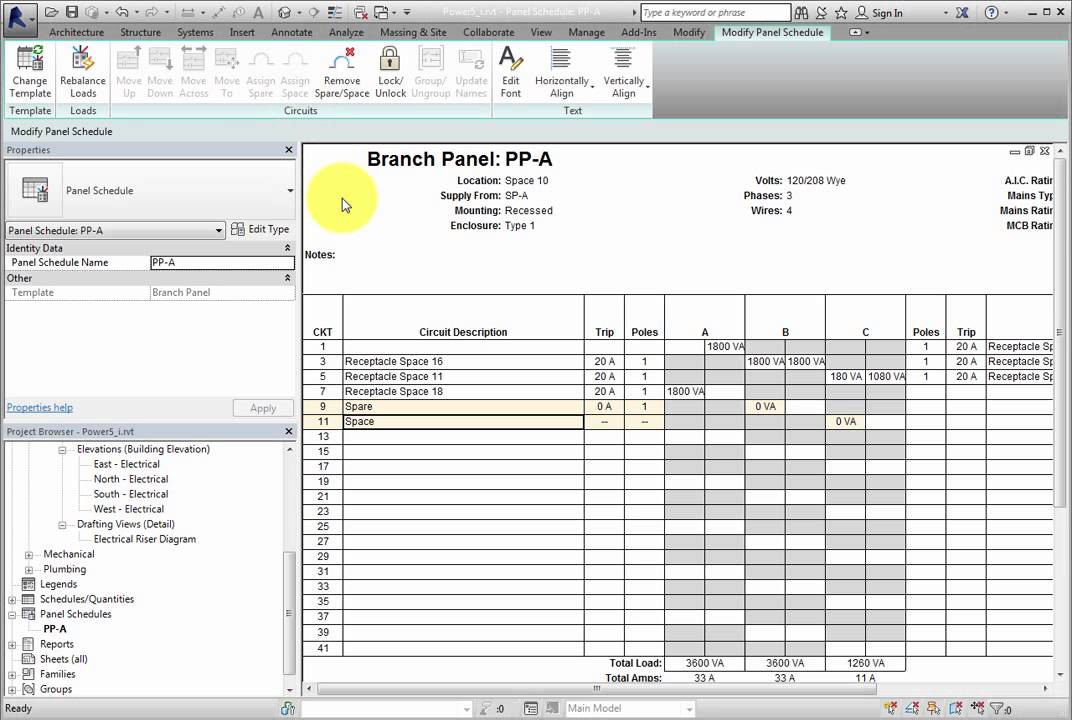Image resolution: width=1072 pixels, height=720 pixels.
Task: Click the Apply button in Properties
Action: (x=263, y=408)
